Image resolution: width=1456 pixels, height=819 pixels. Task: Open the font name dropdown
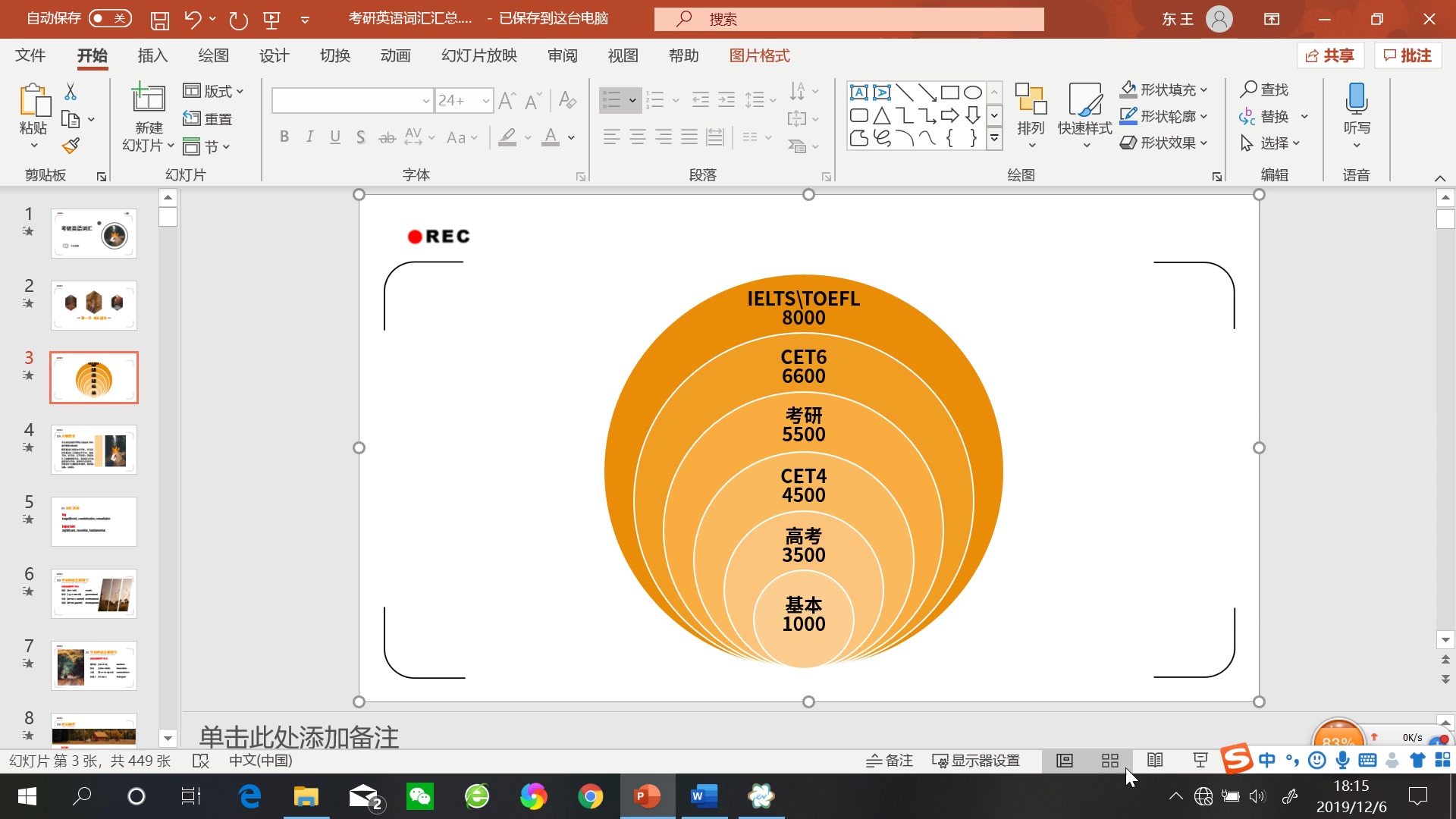(425, 100)
